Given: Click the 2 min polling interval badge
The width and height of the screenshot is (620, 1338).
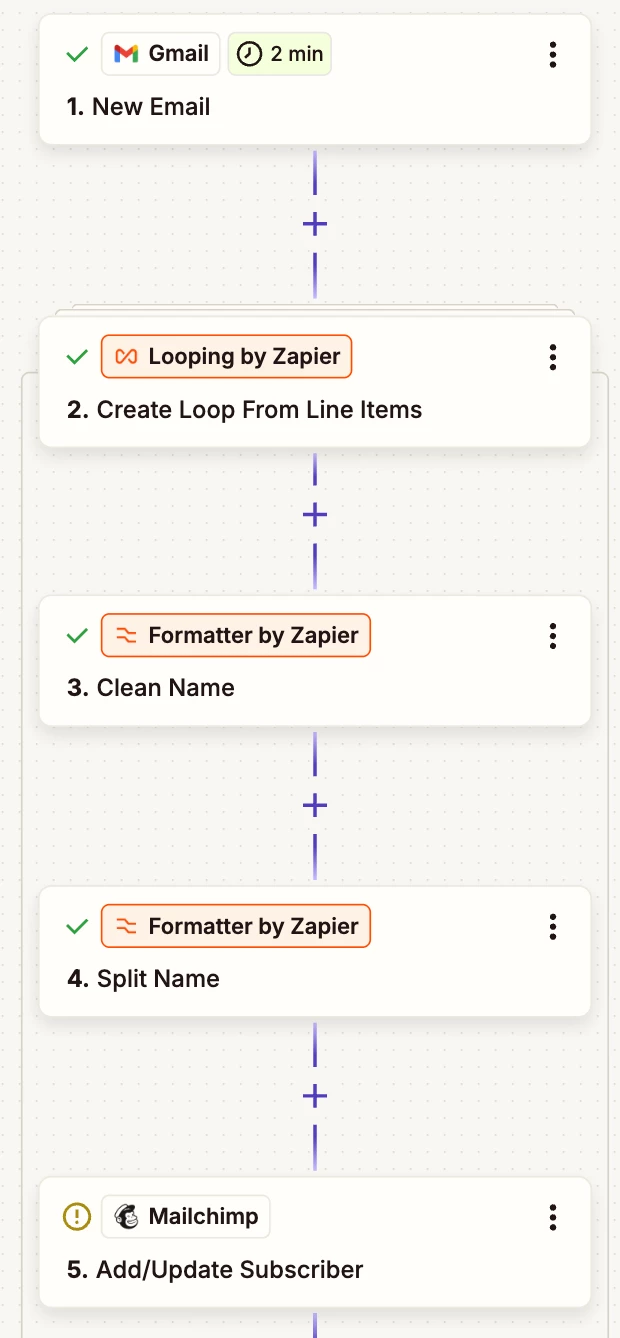Looking at the screenshot, I should [x=280, y=54].
